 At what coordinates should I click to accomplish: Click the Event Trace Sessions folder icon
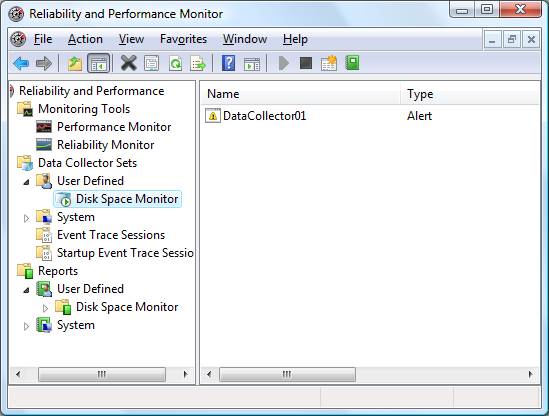[44, 235]
